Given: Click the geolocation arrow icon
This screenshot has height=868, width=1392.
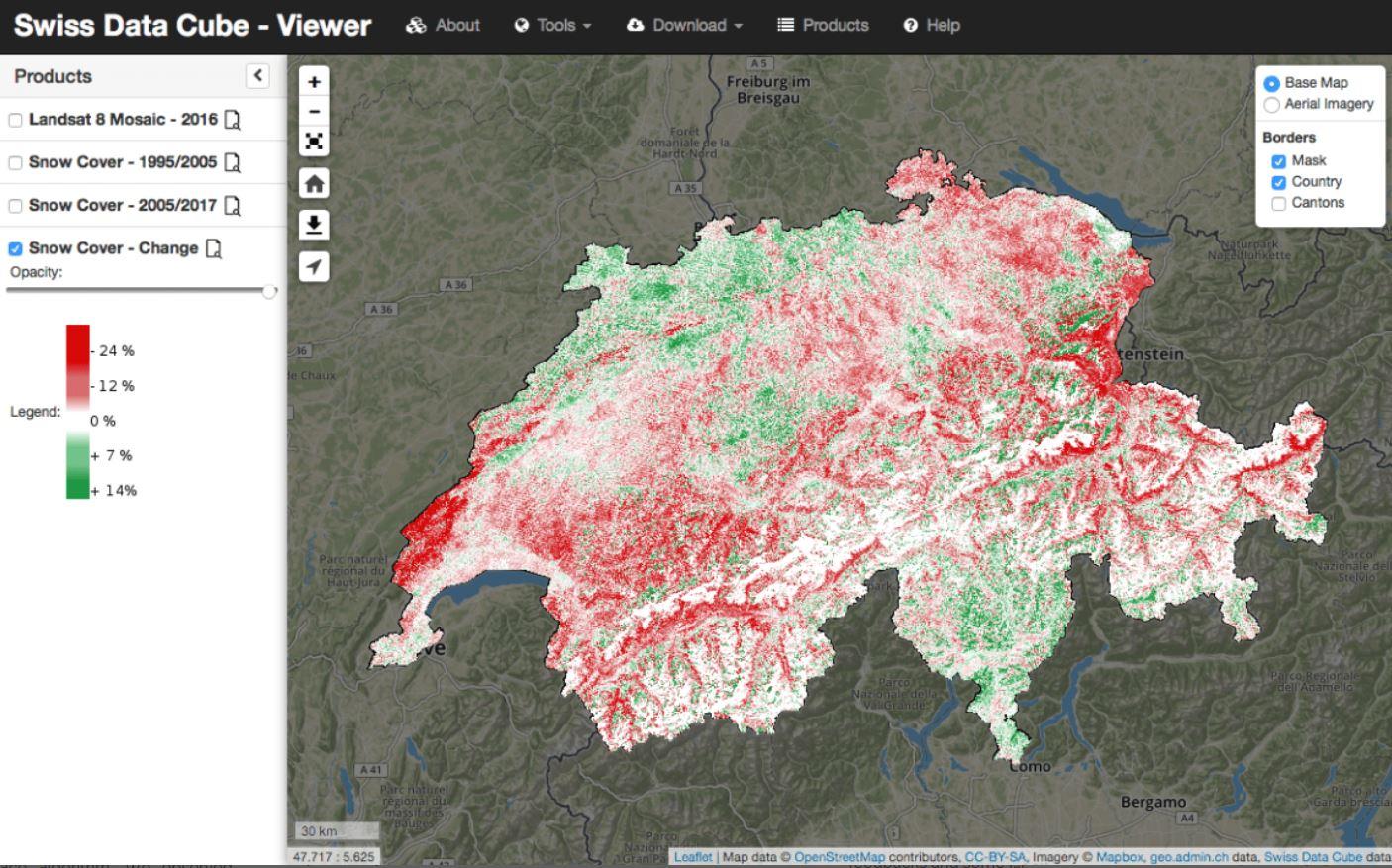Looking at the screenshot, I should click(313, 265).
